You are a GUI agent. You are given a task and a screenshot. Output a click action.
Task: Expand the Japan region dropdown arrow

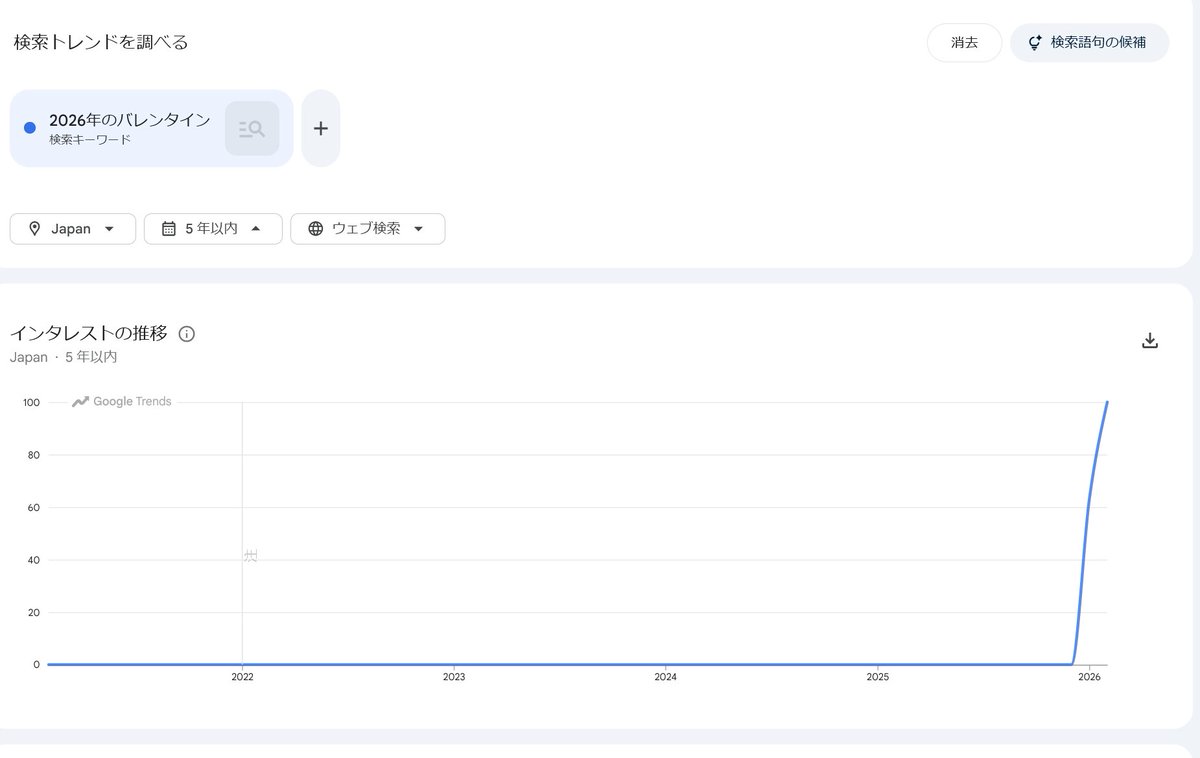pyautogui.click(x=109, y=229)
